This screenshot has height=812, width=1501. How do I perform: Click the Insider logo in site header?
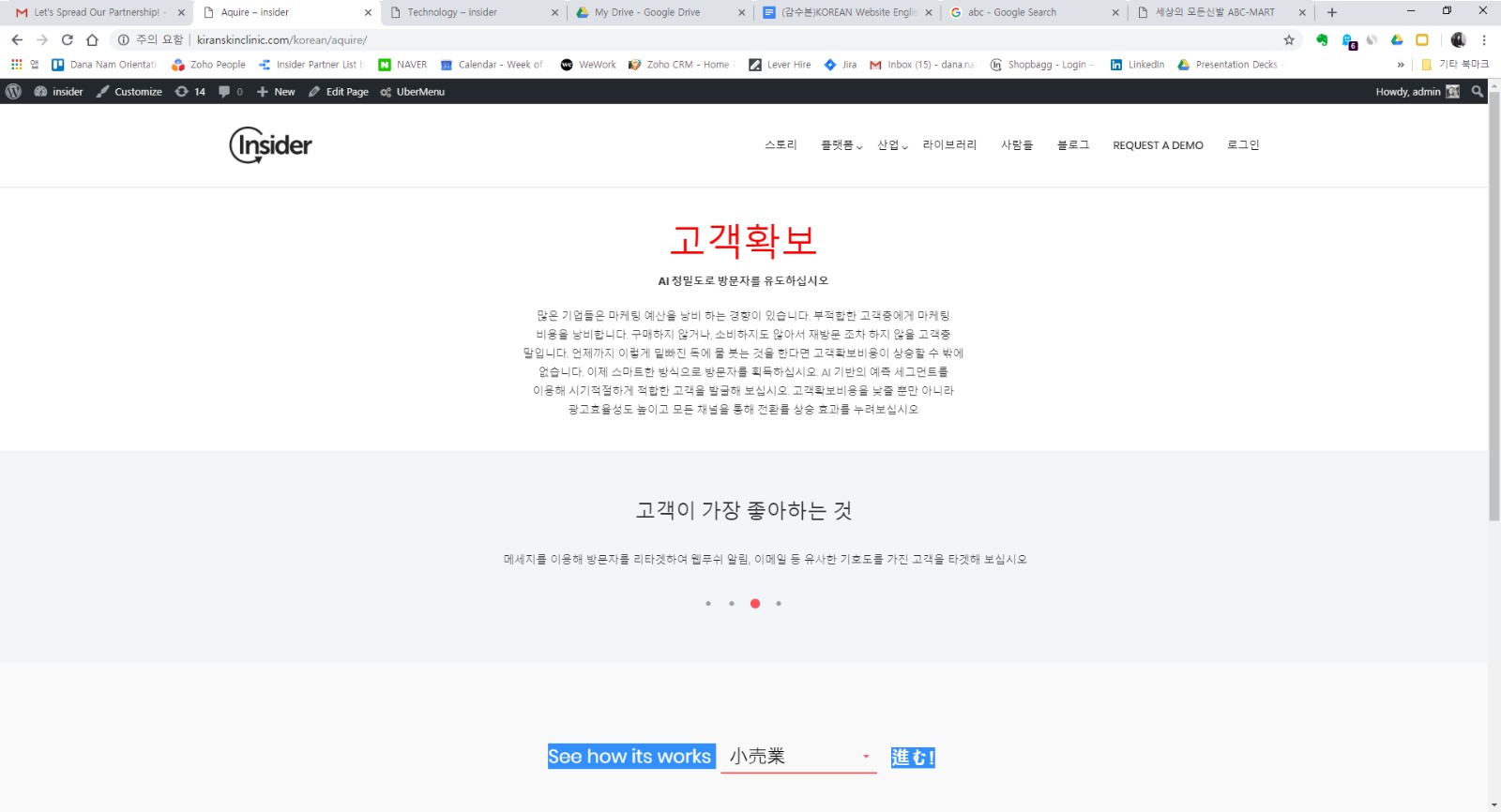point(270,145)
